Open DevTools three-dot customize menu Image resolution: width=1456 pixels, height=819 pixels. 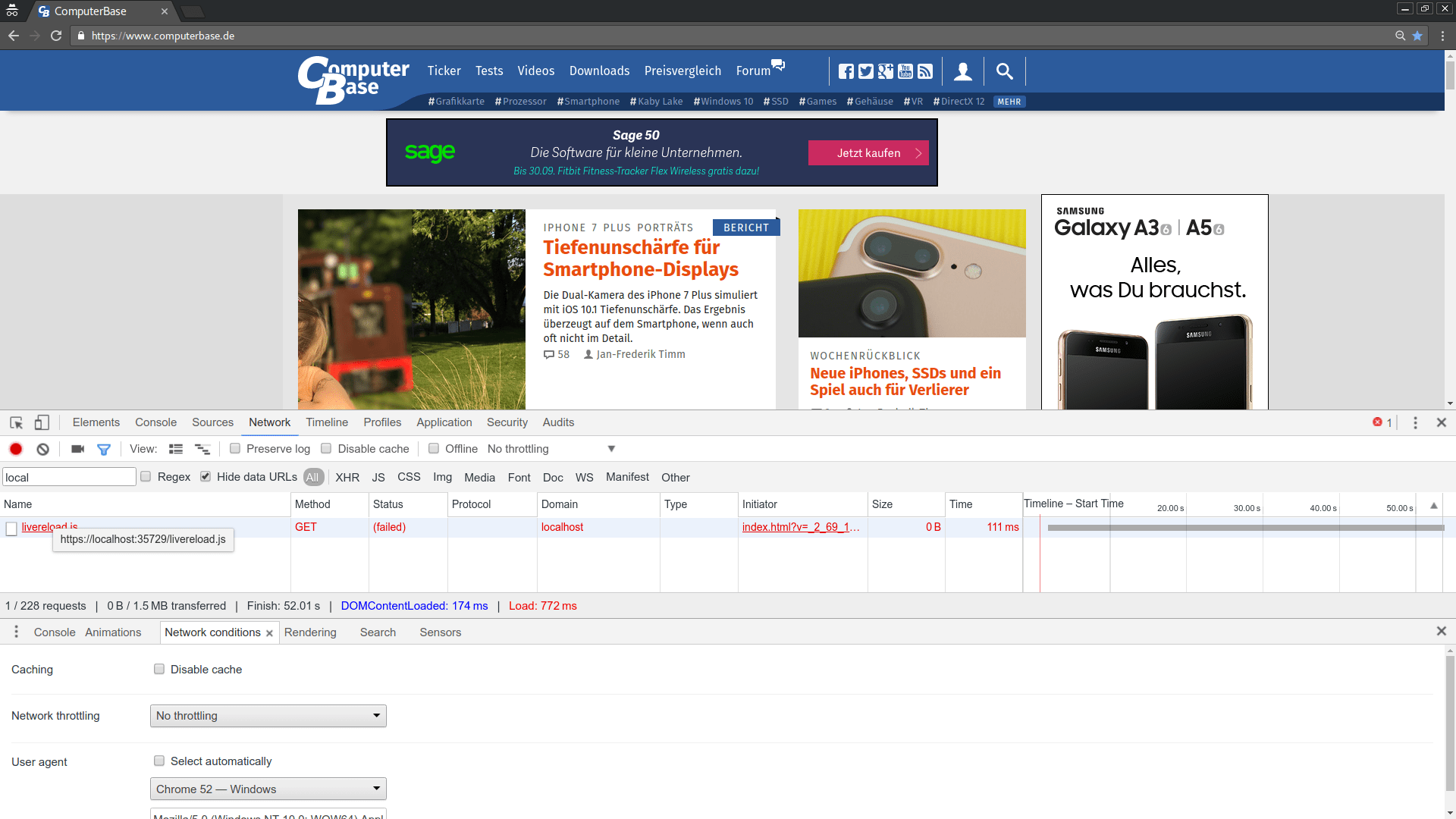click(x=1415, y=422)
